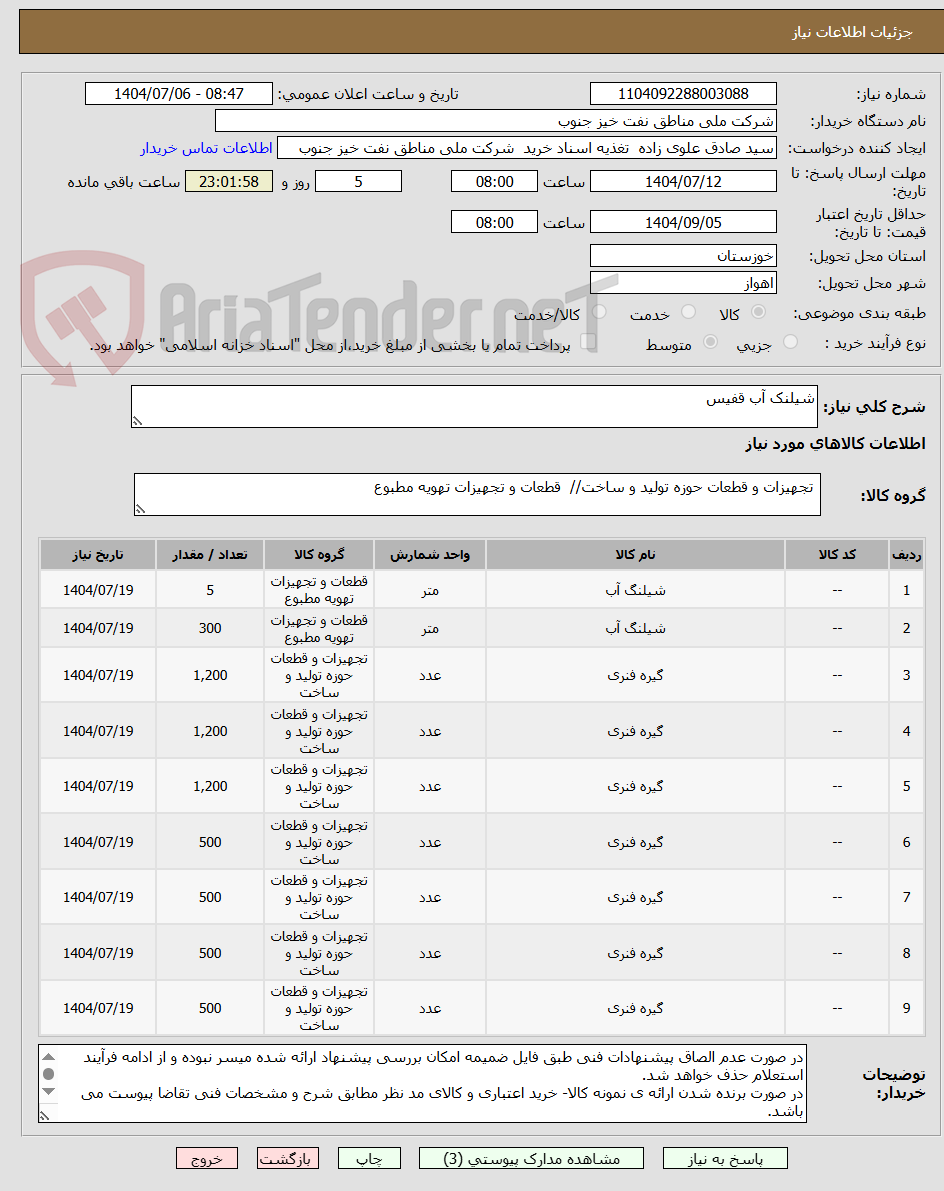Select the کالا/خدمت radio button
The width and height of the screenshot is (944, 1191).
click(x=600, y=312)
